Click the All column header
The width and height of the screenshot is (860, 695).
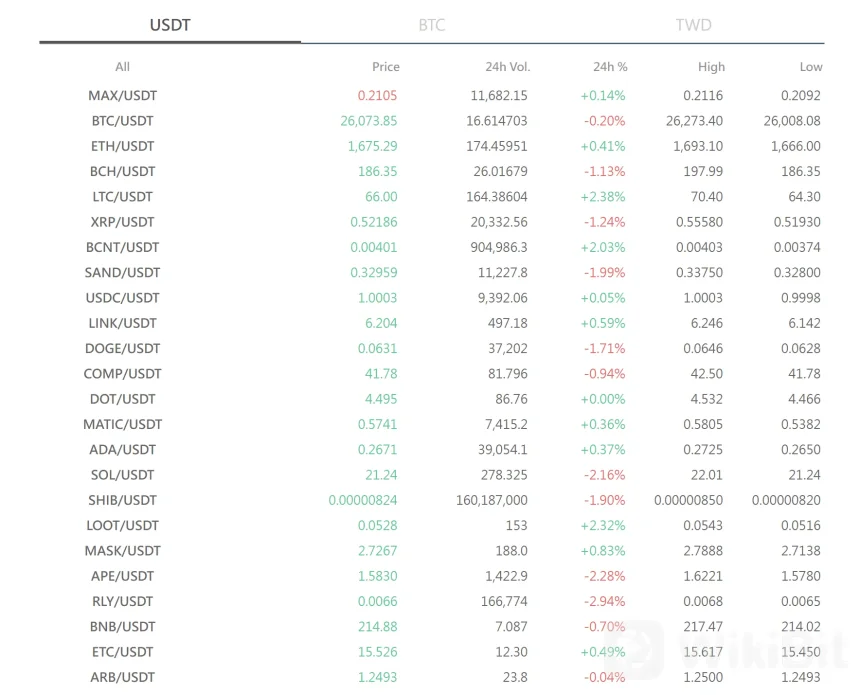click(x=122, y=67)
